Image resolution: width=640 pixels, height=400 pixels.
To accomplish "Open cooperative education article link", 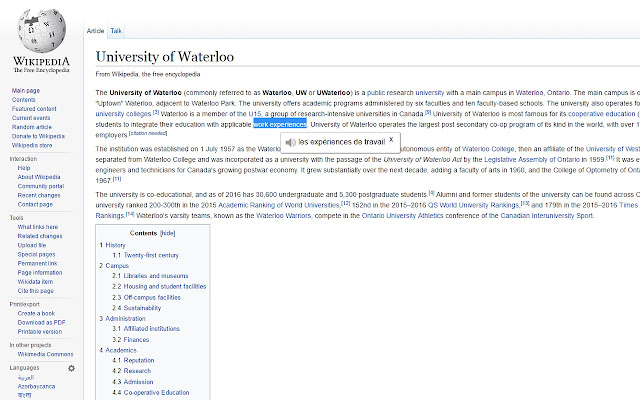I will pyautogui.click(x=602, y=114).
